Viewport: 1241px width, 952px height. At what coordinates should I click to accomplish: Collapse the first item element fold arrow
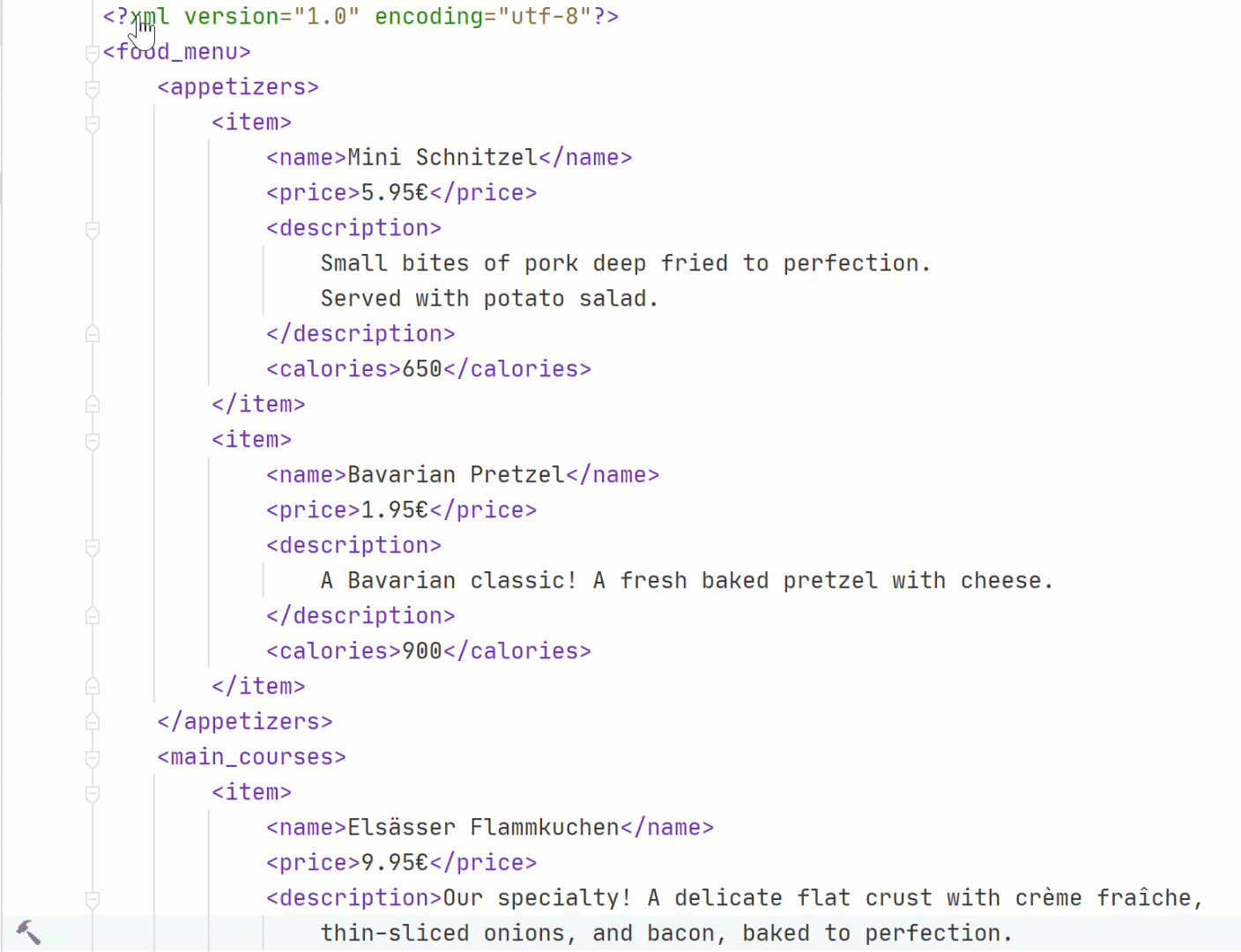click(92, 123)
